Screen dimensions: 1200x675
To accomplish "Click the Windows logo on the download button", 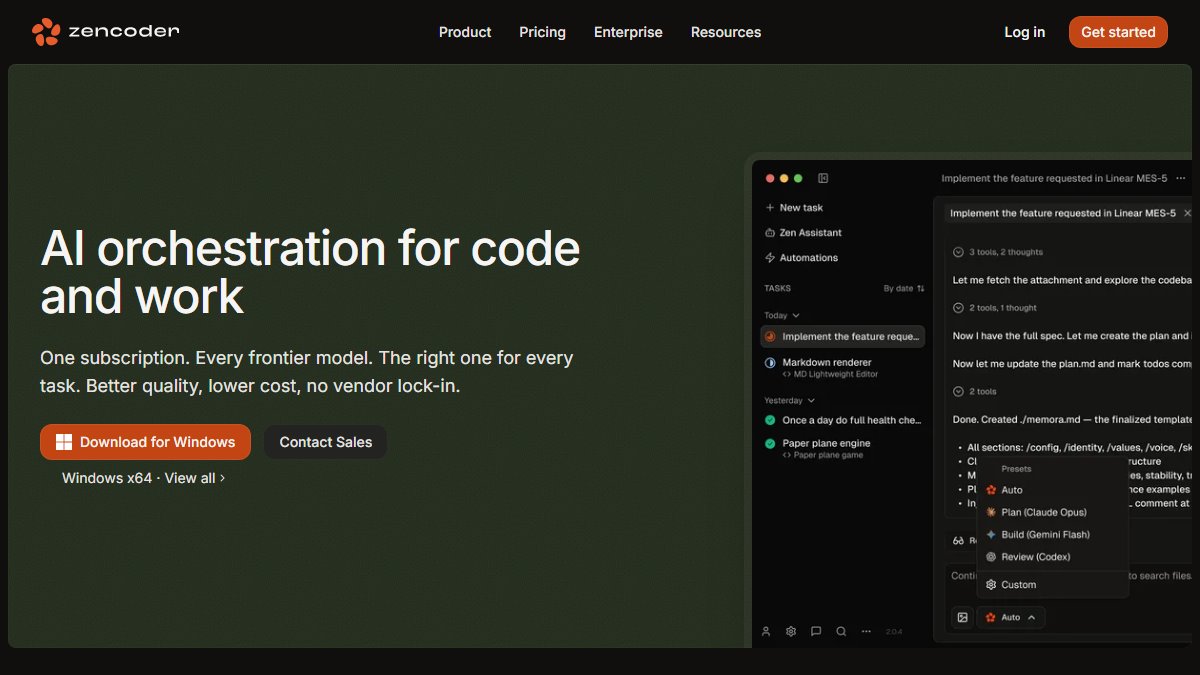I will coord(64,442).
